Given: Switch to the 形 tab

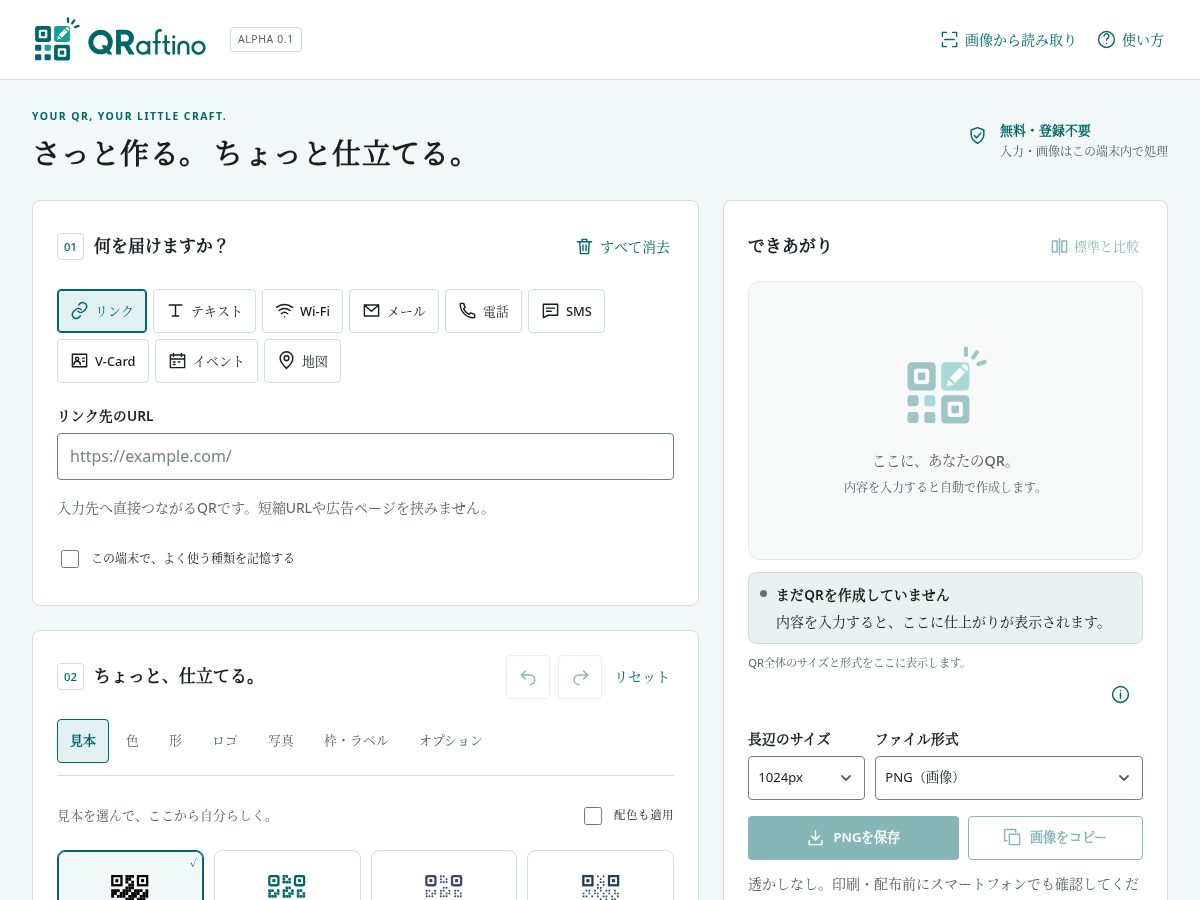Looking at the screenshot, I should [x=175, y=741].
